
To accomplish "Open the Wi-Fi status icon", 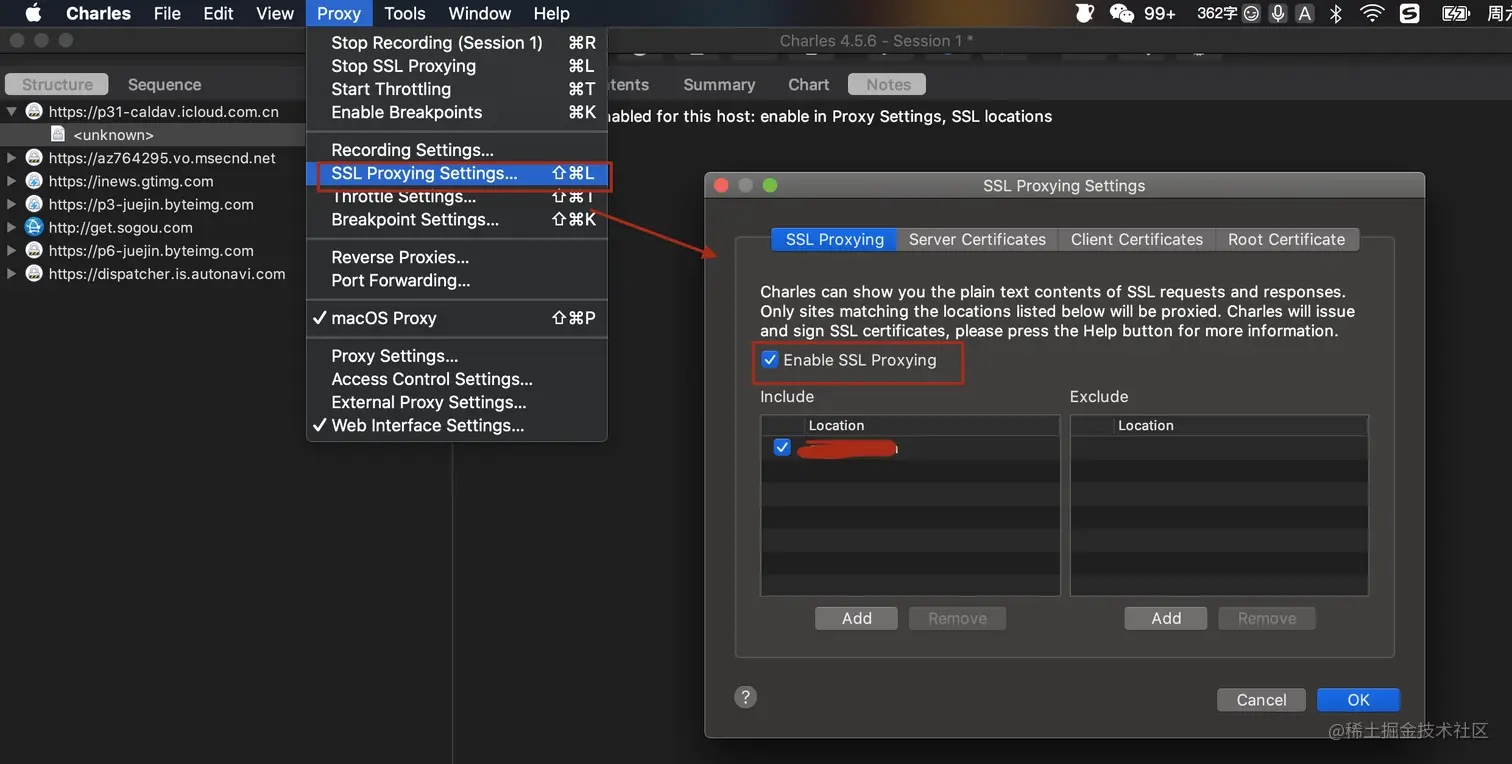I will 1372,13.
